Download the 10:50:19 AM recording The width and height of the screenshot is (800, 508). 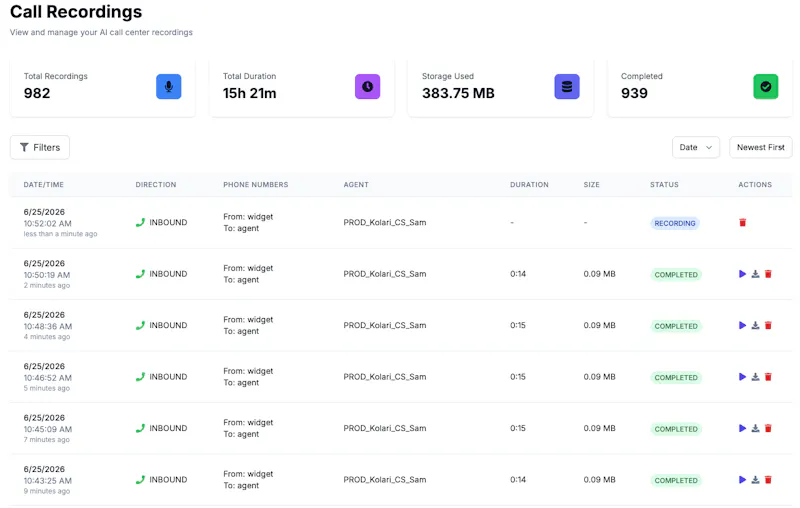[756, 274]
